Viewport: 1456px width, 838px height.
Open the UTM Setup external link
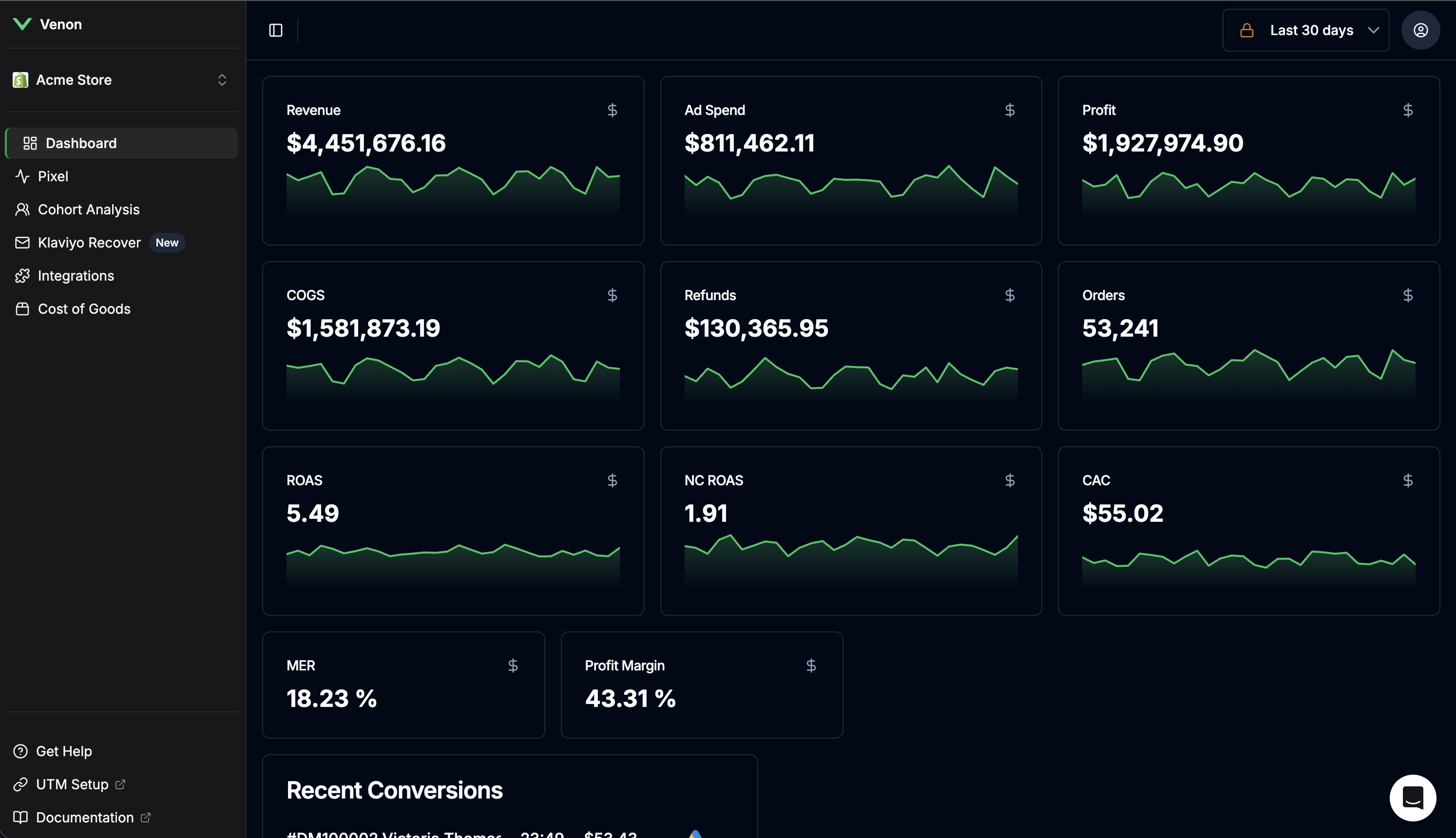point(73,784)
